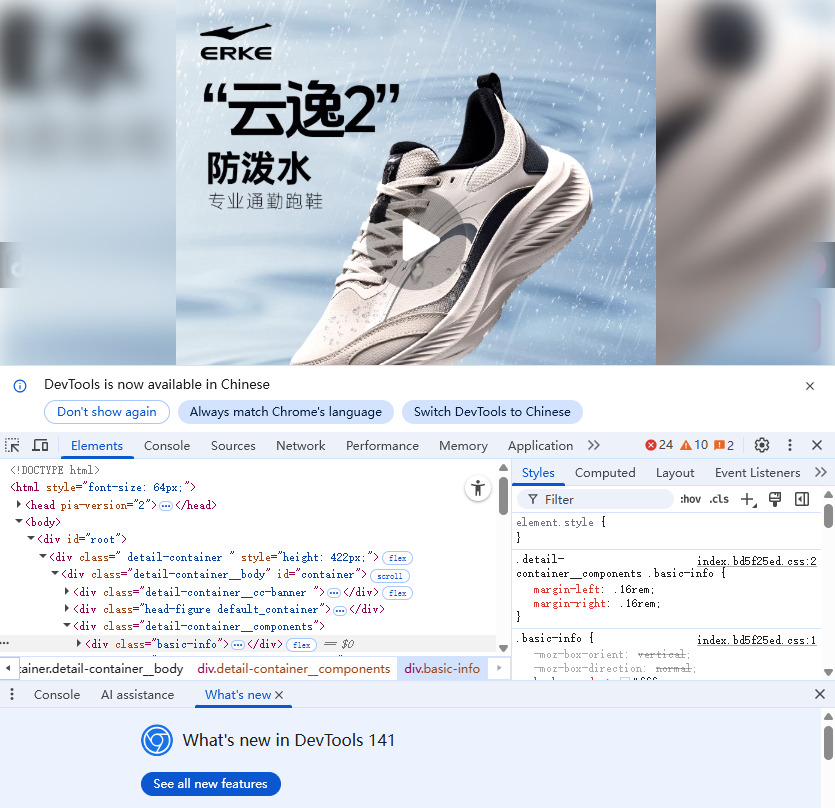Switch to drawer Console tab
The height and width of the screenshot is (808, 835).
(x=57, y=695)
